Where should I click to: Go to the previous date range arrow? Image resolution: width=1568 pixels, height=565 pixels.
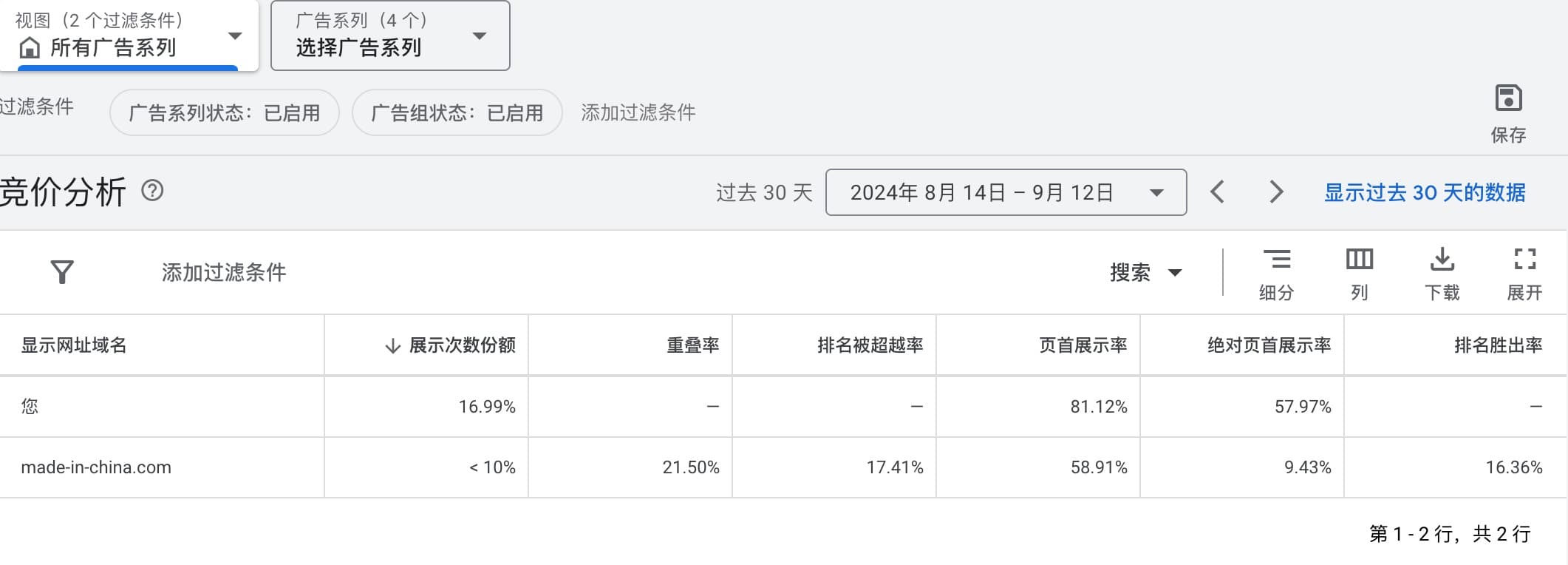pyautogui.click(x=1218, y=192)
